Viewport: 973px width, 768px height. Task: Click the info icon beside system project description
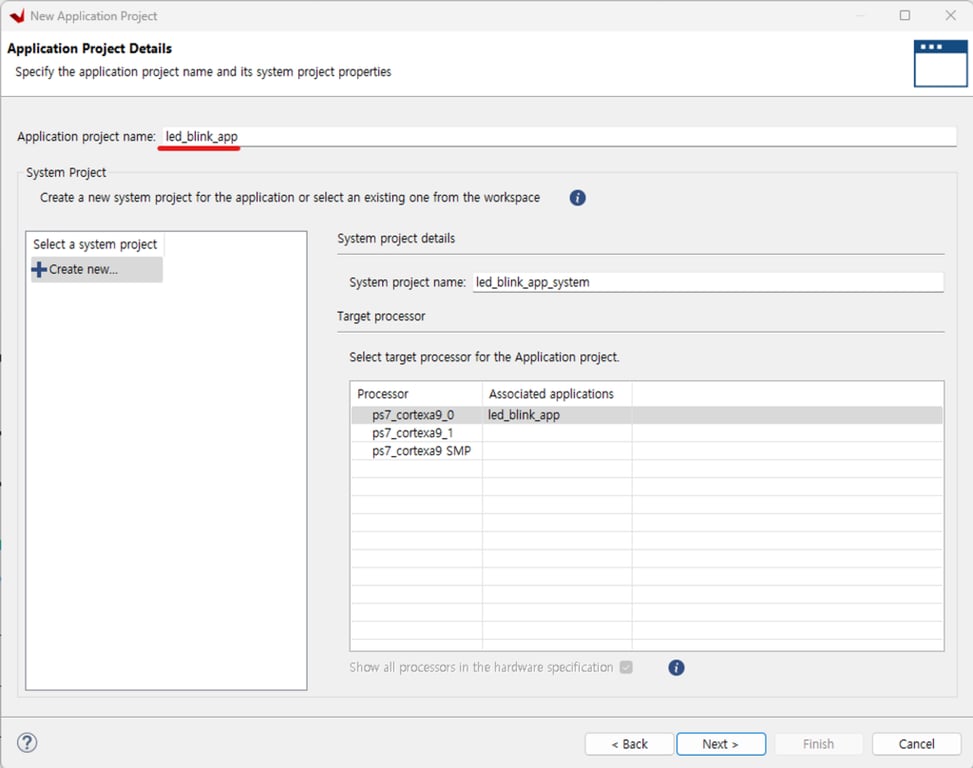577,198
